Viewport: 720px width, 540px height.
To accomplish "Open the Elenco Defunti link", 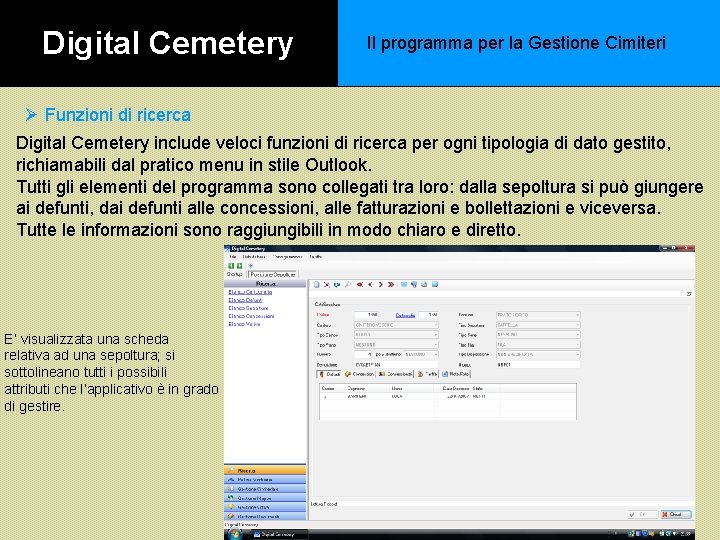I will click(245, 300).
